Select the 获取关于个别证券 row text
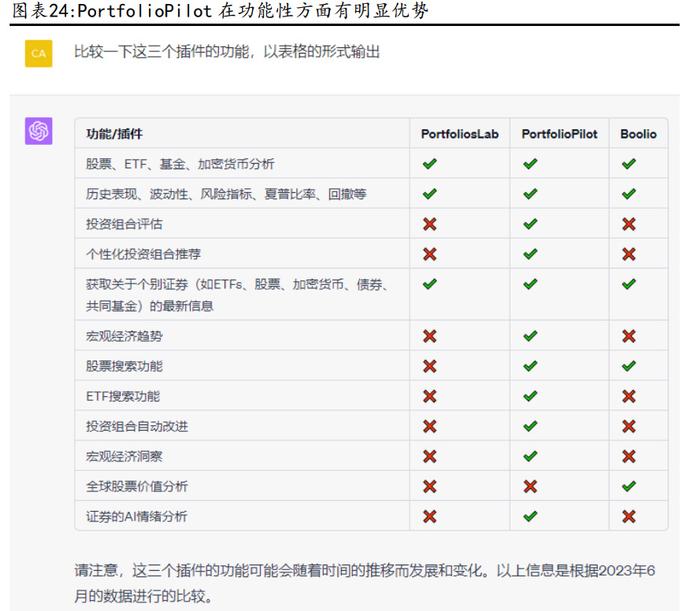The height and width of the screenshot is (611, 700). point(237,295)
